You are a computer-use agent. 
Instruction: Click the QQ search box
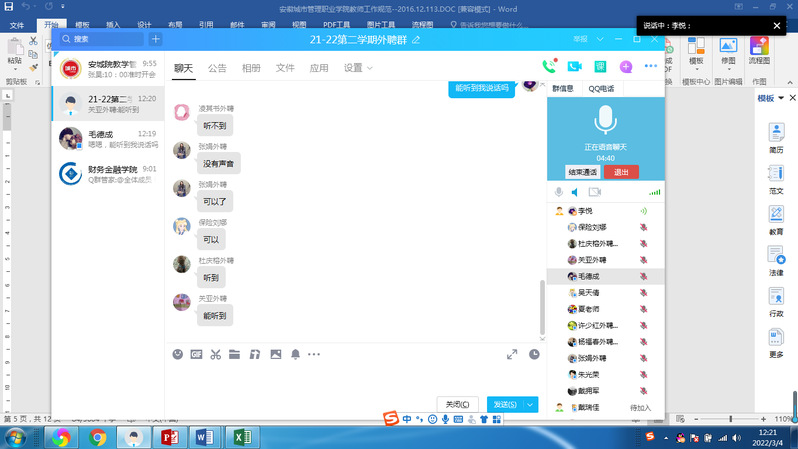102,39
